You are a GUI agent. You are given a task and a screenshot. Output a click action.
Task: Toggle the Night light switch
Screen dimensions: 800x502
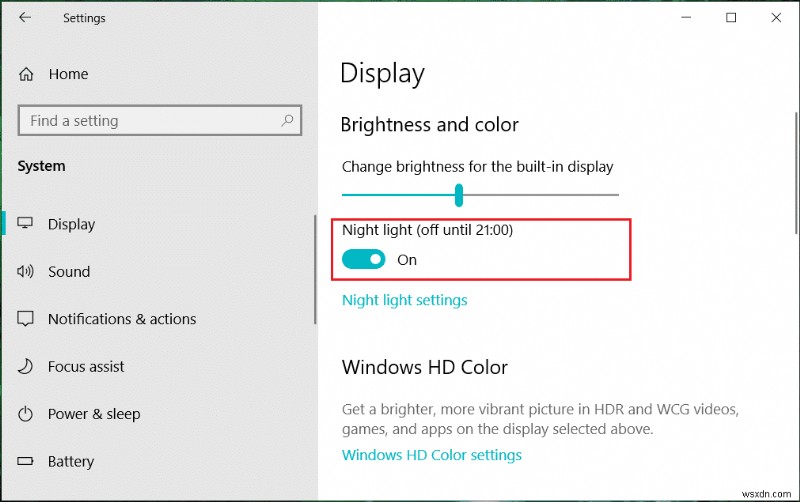tap(363, 260)
